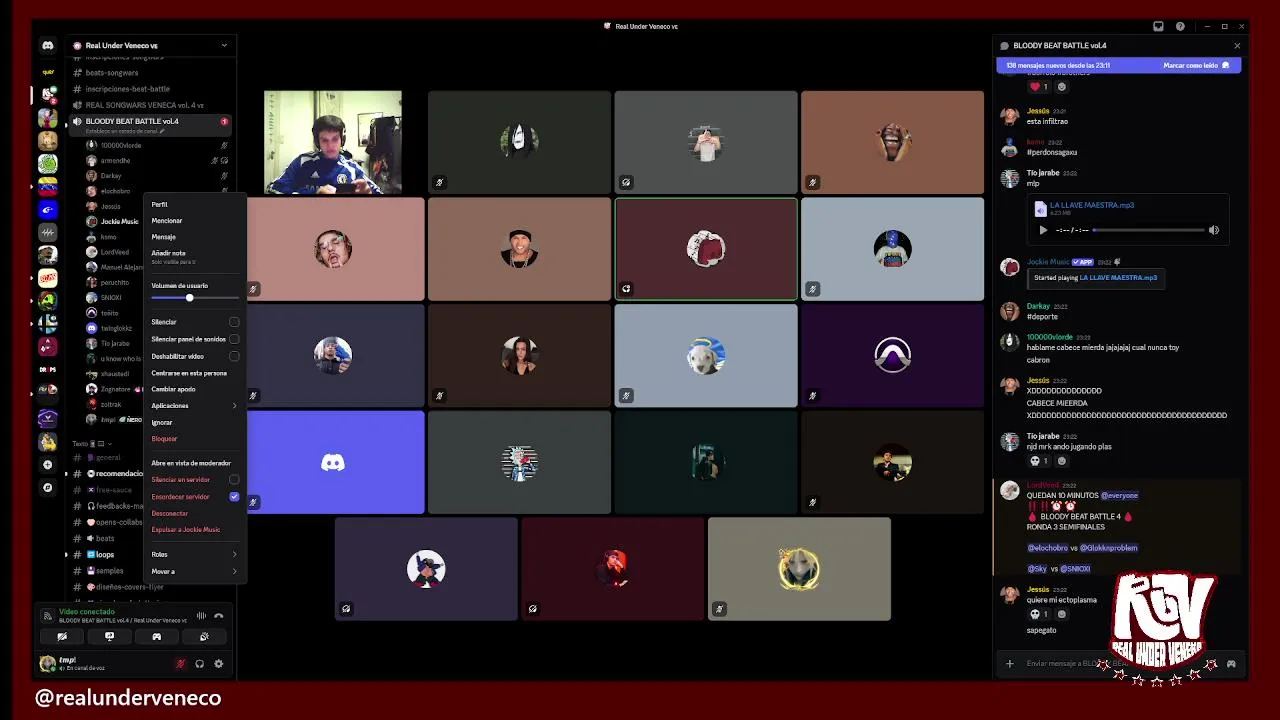The width and height of the screenshot is (1280, 720).
Task: Select the blue Discord logo participant tile
Action: point(335,462)
